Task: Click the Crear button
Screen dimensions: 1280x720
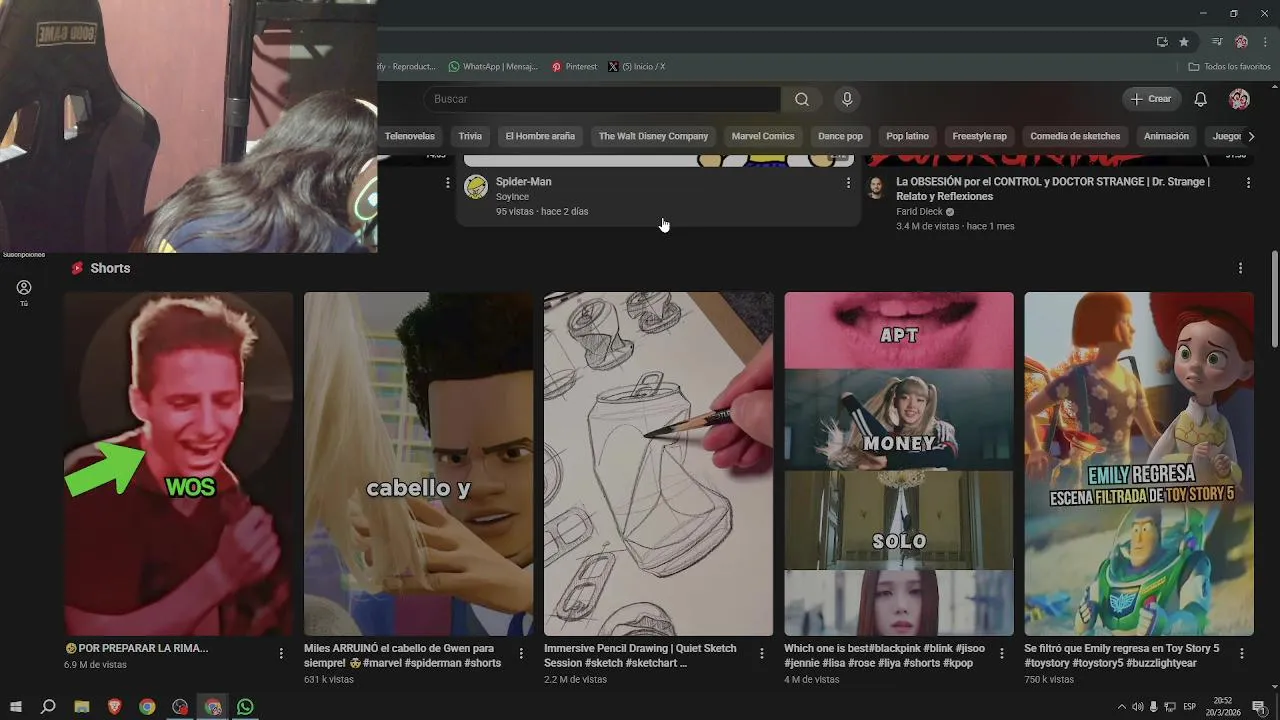Action: point(1151,99)
